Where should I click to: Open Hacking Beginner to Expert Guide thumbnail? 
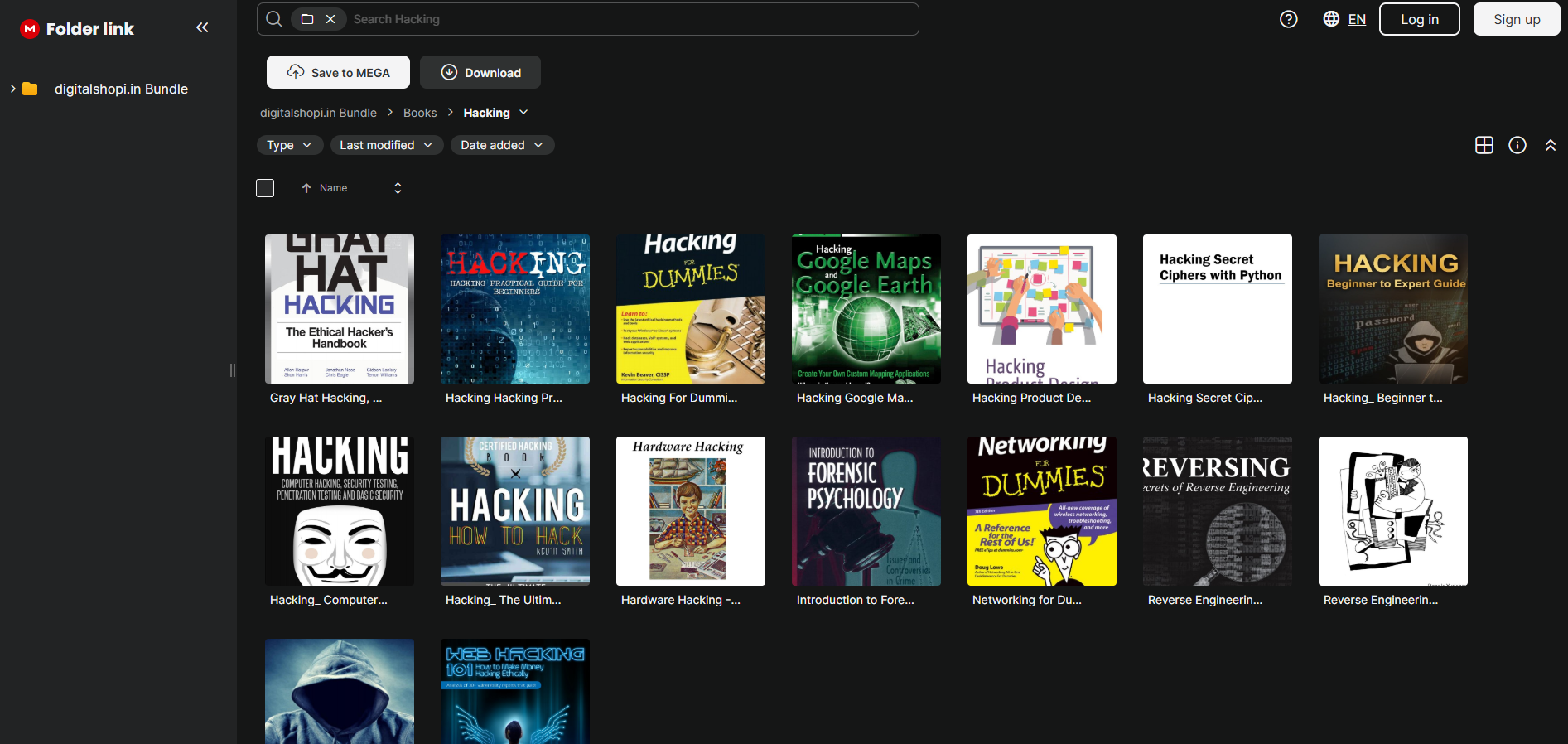pyautogui.click(x=1393, y=309)
